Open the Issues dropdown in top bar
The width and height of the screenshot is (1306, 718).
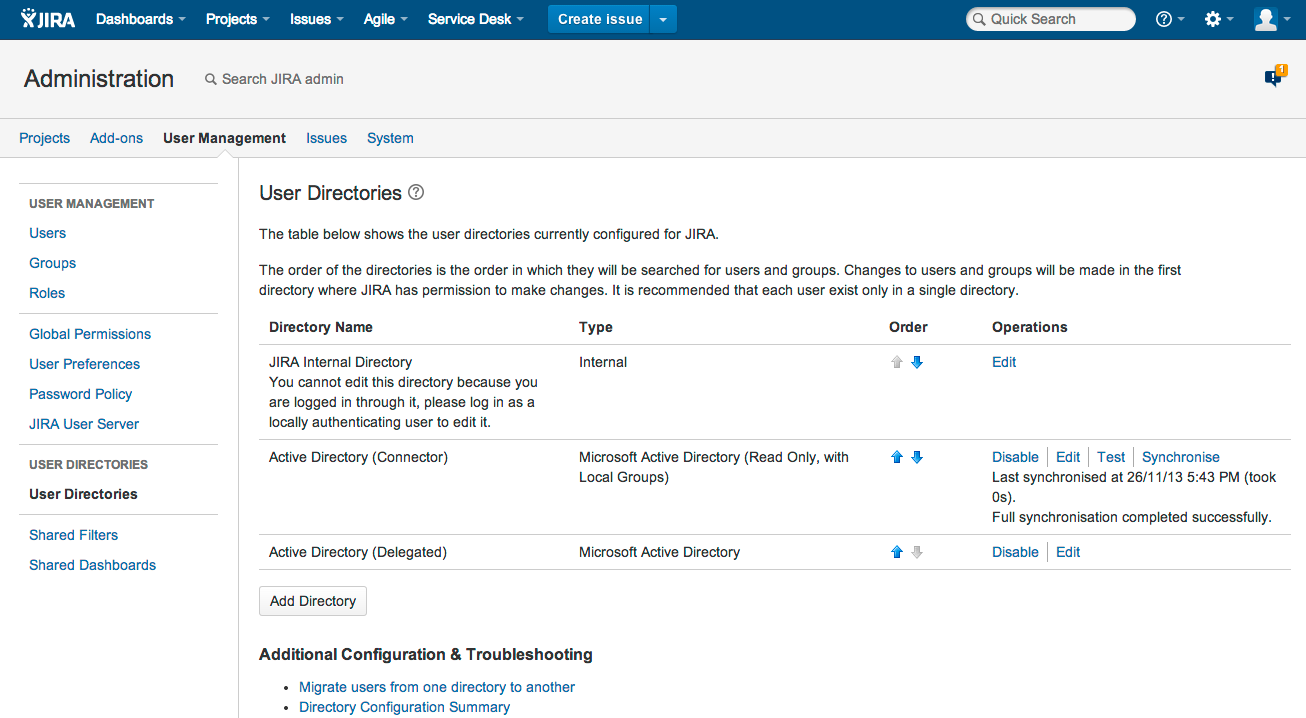pos(317,19)
